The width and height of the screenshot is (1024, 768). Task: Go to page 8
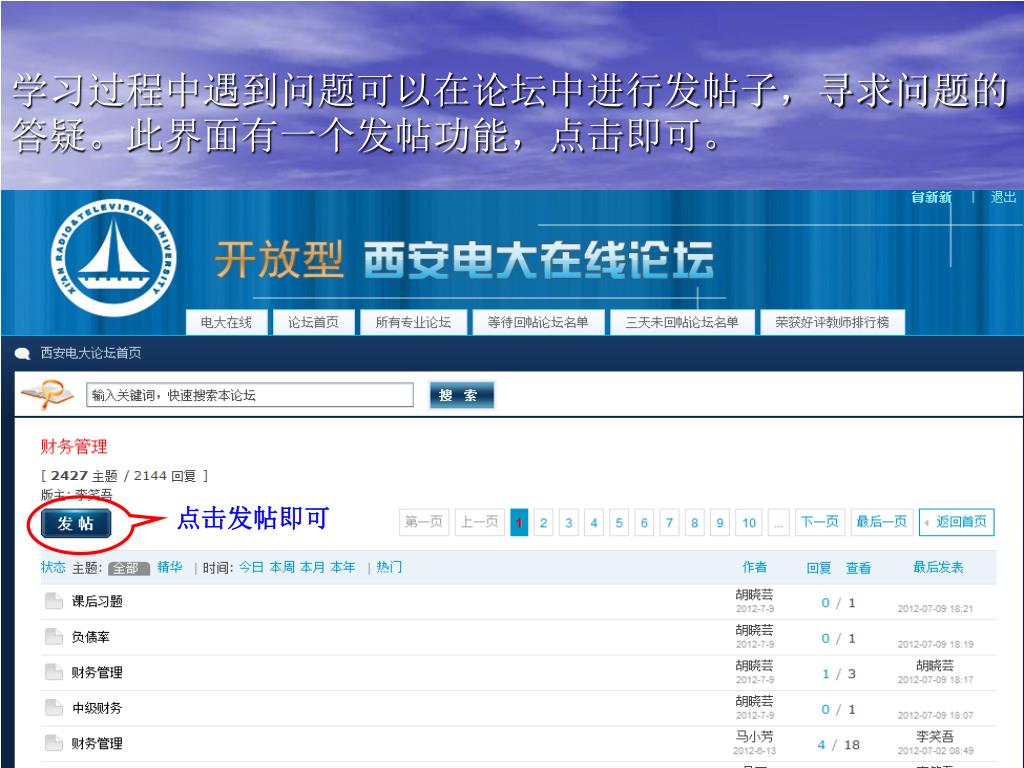[695, 522]
